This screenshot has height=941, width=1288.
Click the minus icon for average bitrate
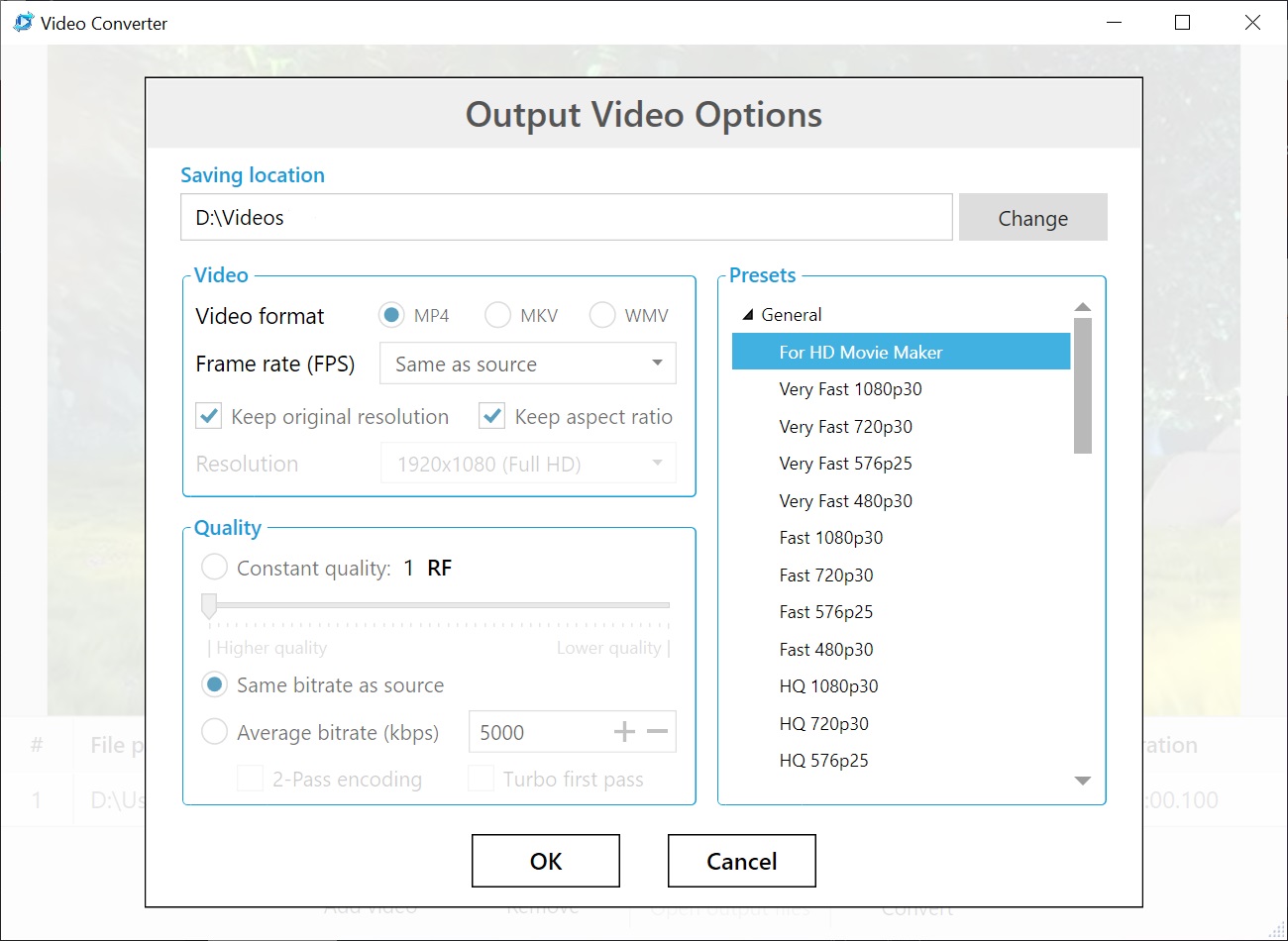657,732
